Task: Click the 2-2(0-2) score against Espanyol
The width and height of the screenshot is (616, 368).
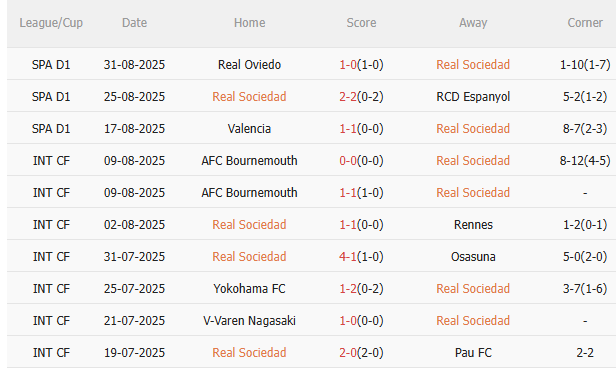Action: coord(361,97)
